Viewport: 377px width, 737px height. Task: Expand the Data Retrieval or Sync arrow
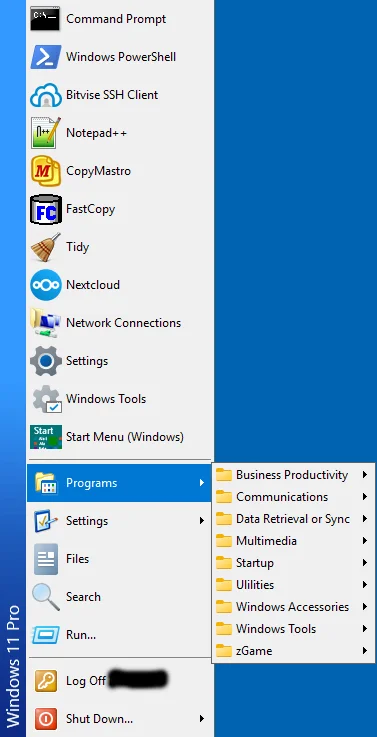pos(365,519)
